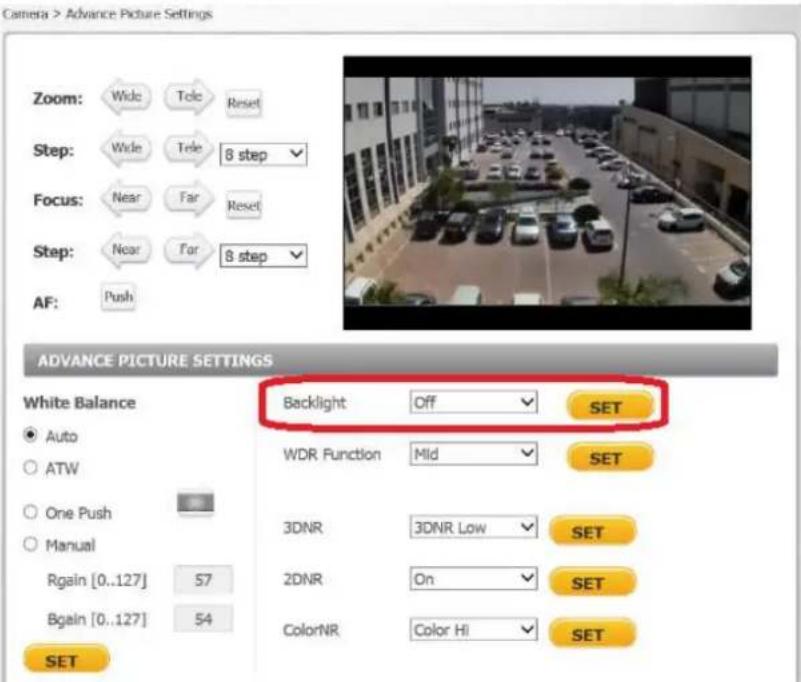This screenshot has width=801, height=682.
Task: Click the Zoom Tele arrow button
Action: (x=189, y=96)
